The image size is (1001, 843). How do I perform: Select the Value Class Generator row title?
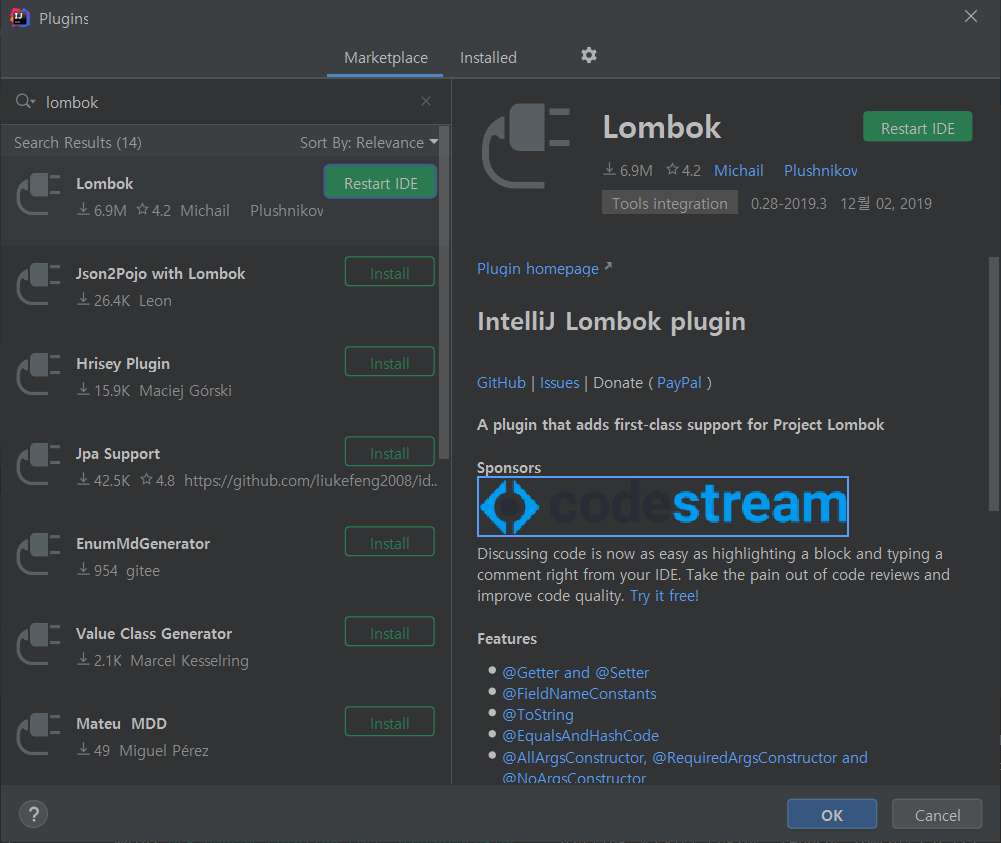coord(154,634)
